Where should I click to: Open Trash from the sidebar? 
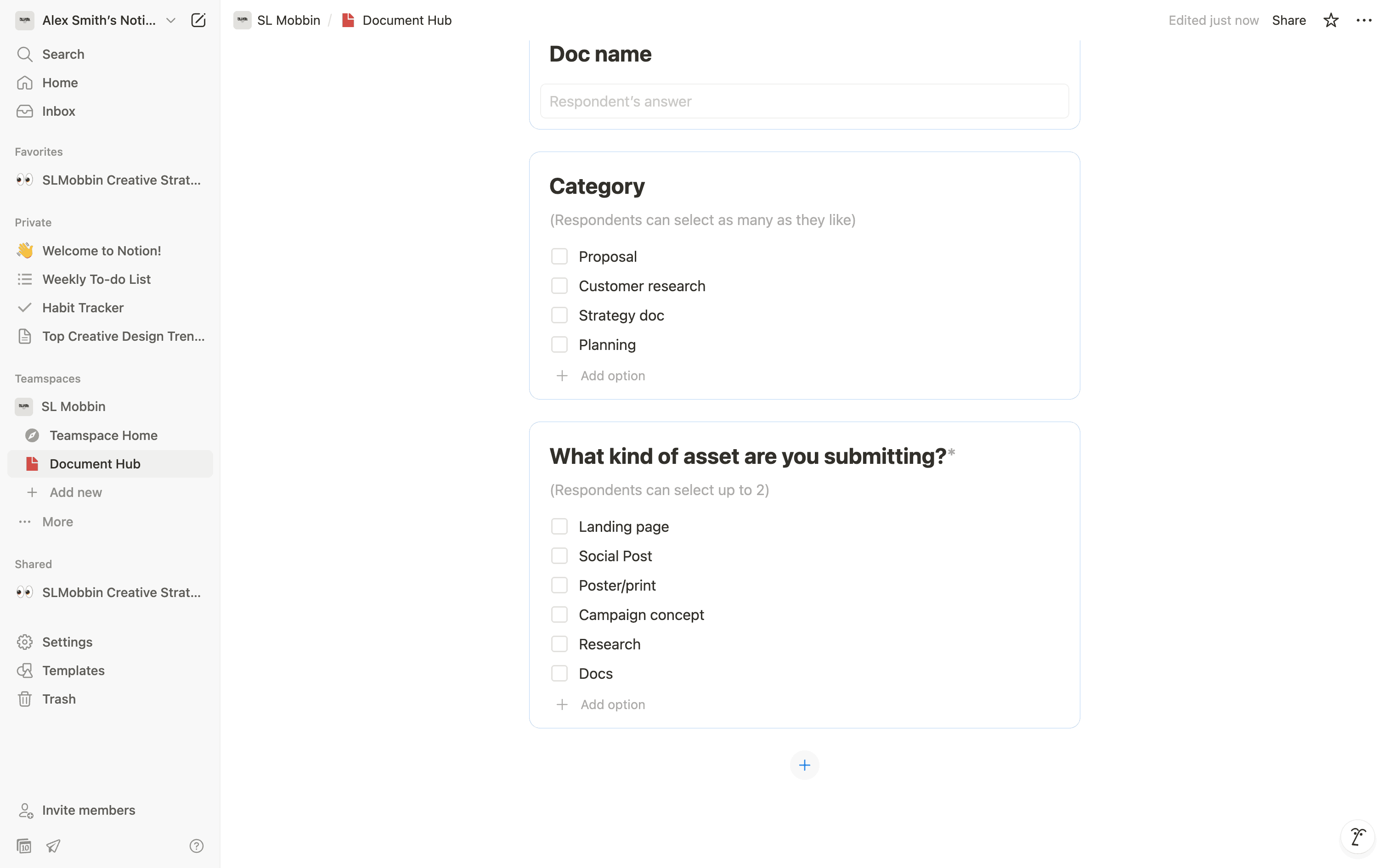click(58, 699)
